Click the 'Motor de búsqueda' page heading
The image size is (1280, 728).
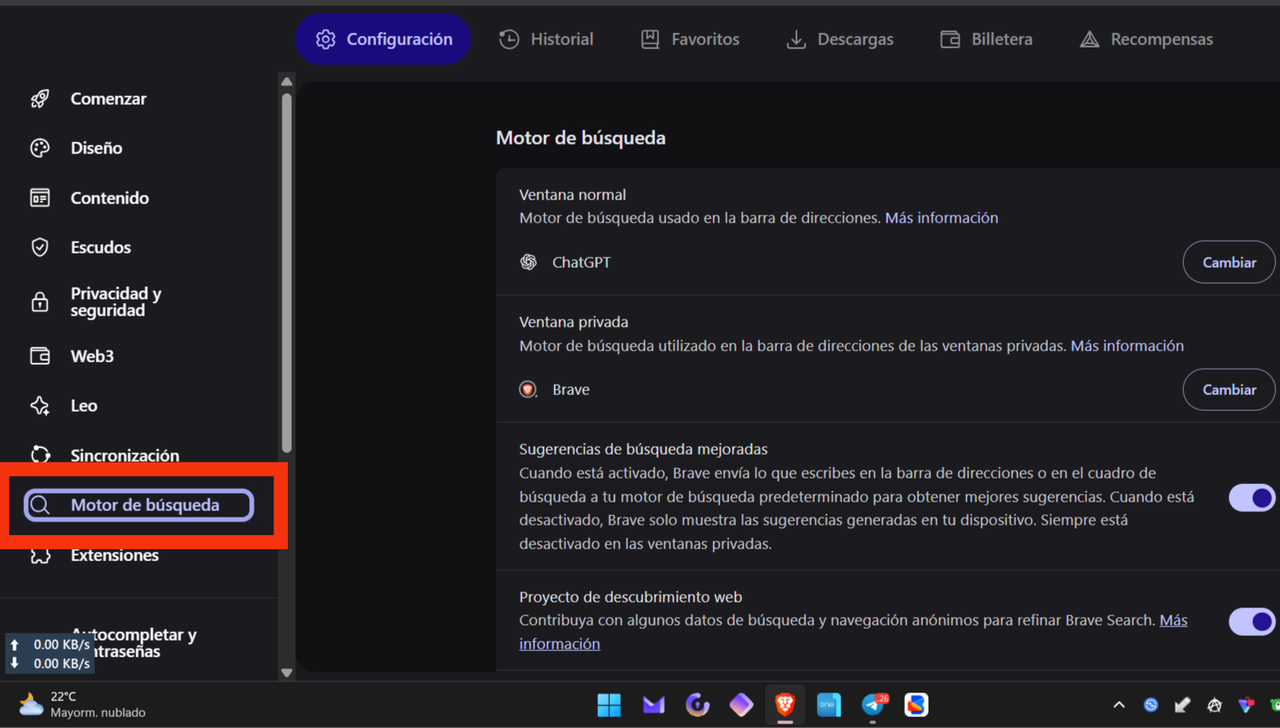point(581,138)
